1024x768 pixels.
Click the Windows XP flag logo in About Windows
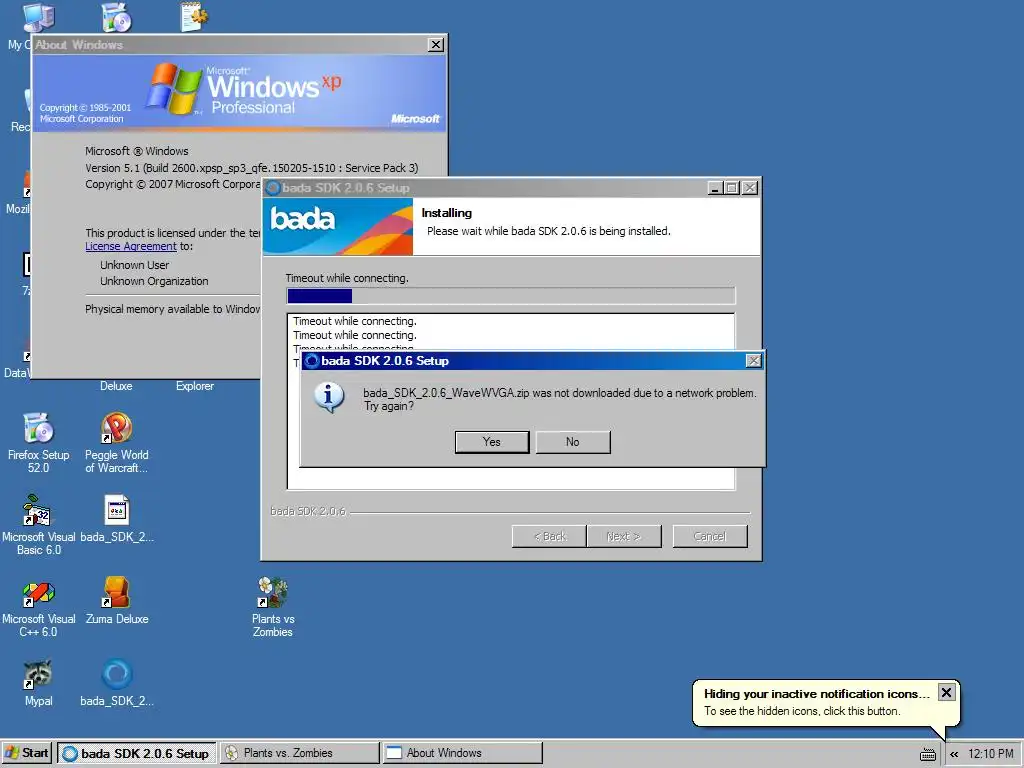(173, 88)
